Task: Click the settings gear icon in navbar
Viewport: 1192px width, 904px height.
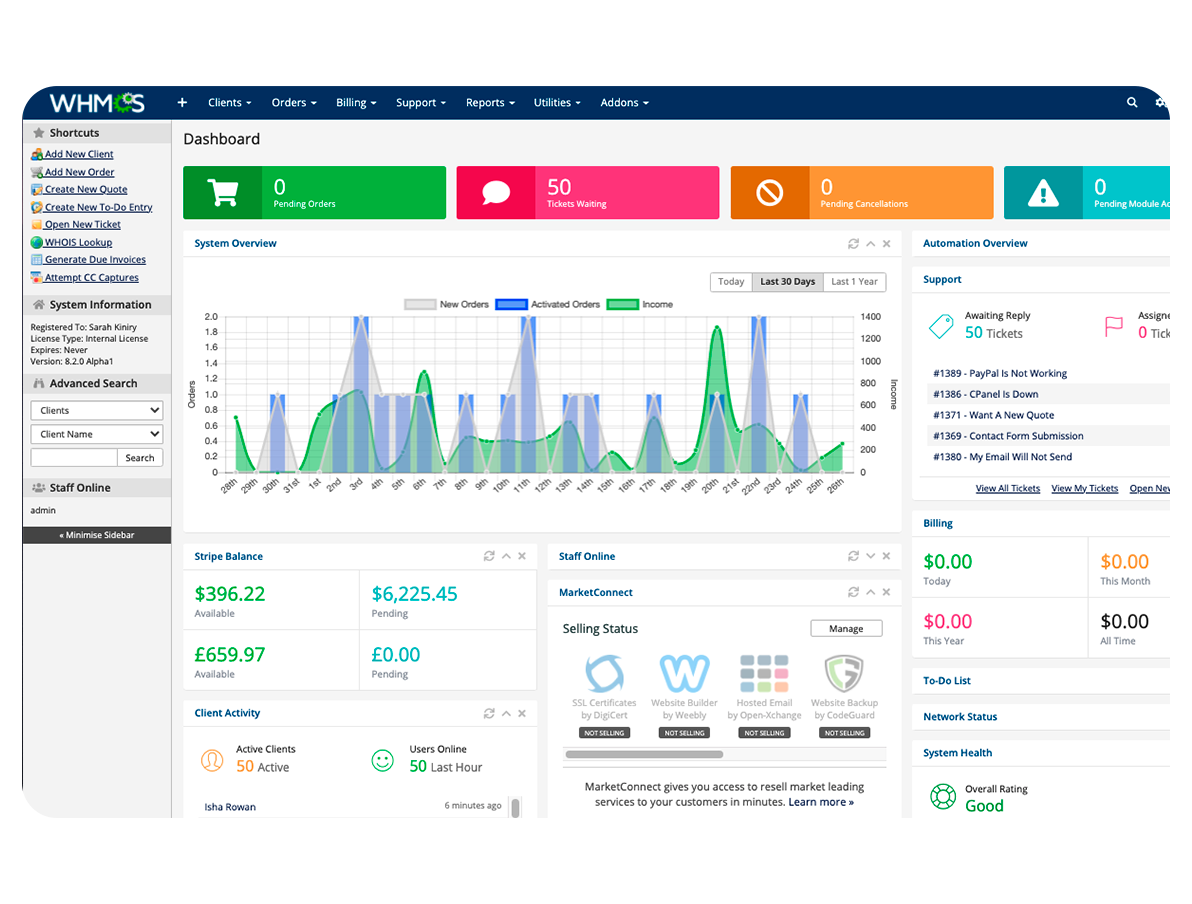Action: [x=1161, y=102]
